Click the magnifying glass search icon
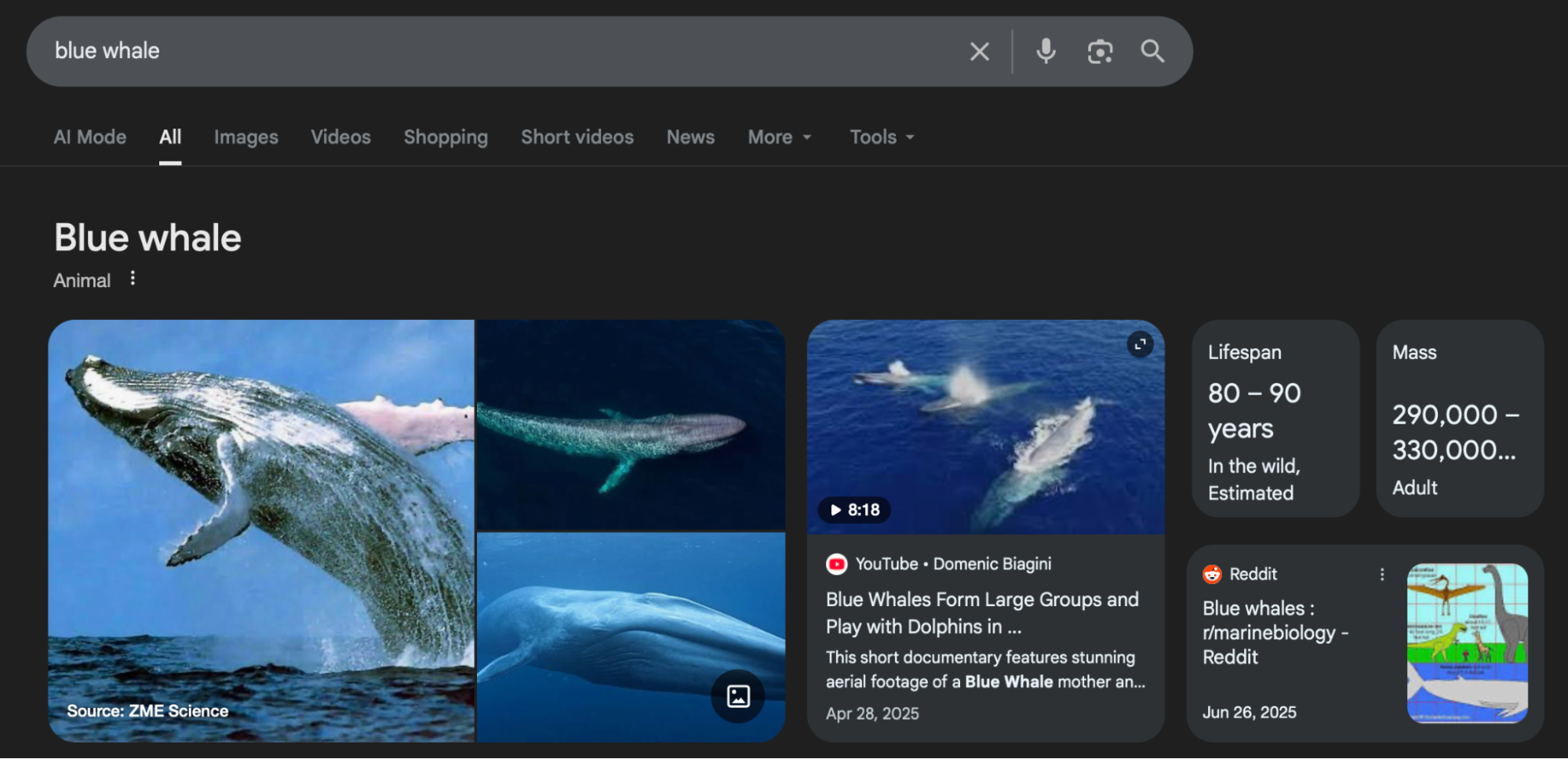1568x759 pixels. 1152,52
